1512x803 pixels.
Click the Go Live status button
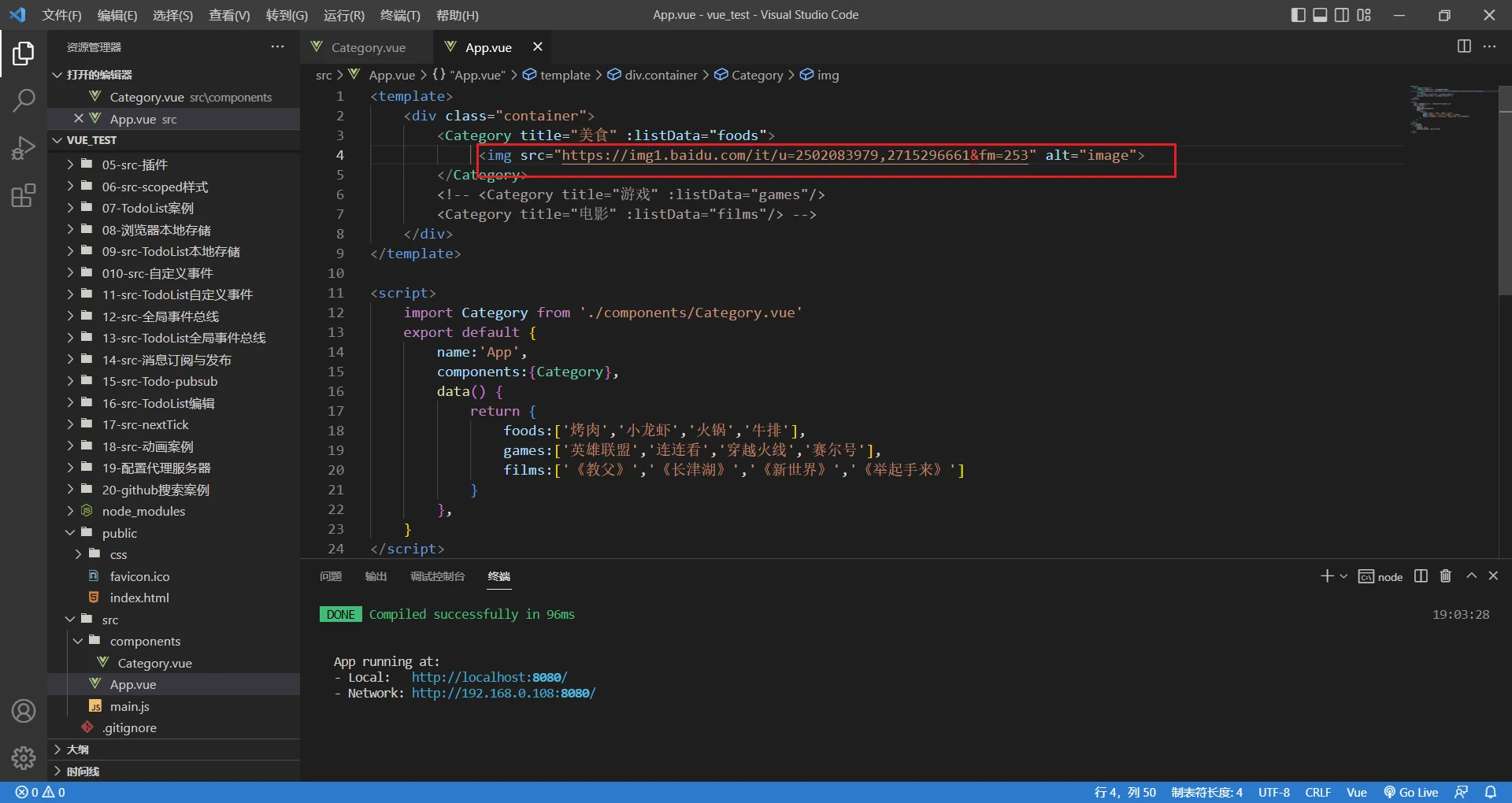pos(1411,792)
